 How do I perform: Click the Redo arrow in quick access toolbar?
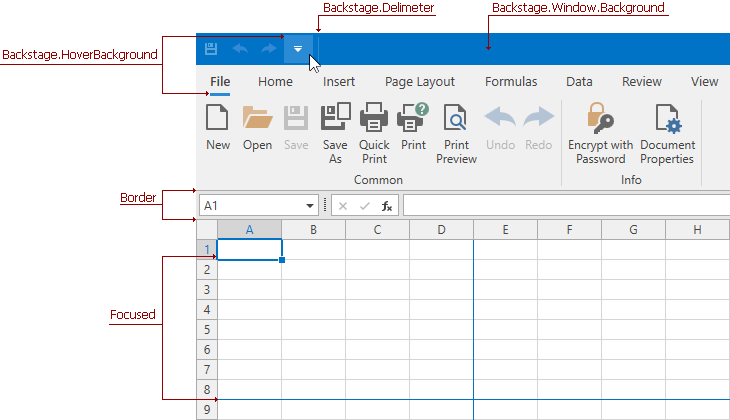point(269,48)
